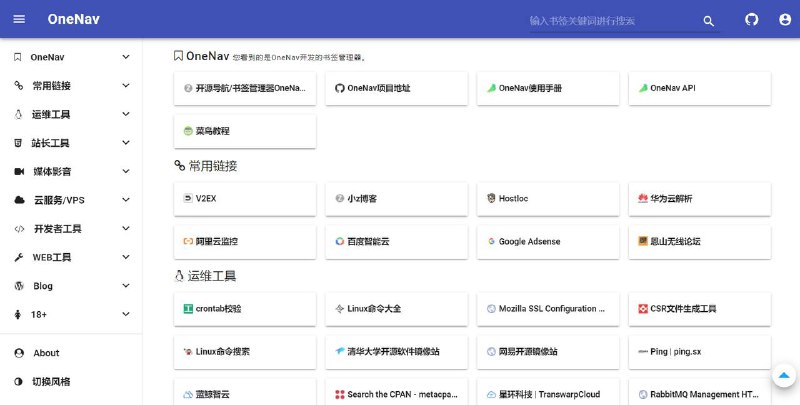800x405 pixels.
Task: Open the Google Adsense link card
Action: coord(547,241)
